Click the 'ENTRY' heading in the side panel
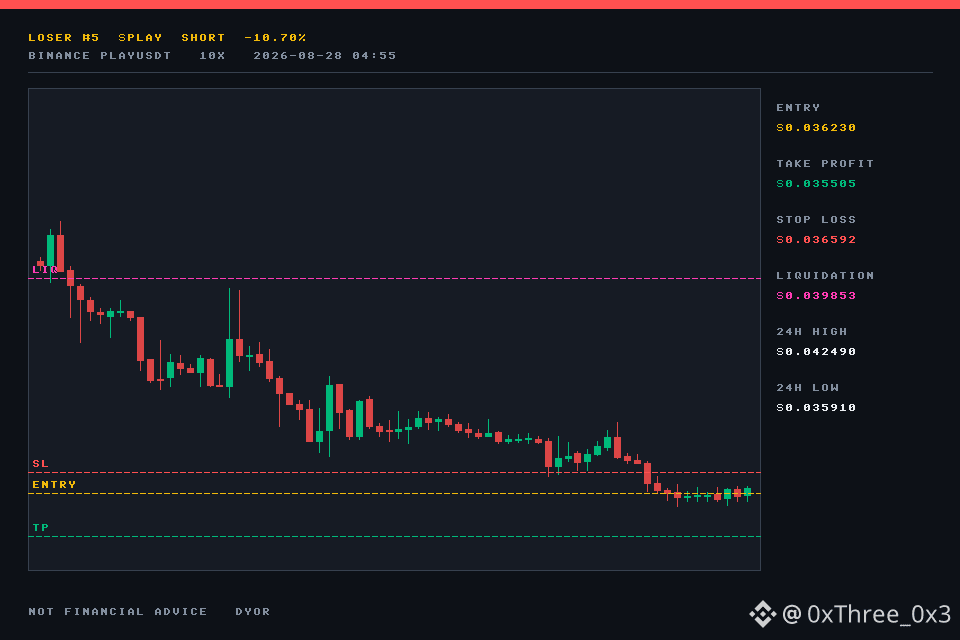The width and height of the screenshot is (960, 640). [798, 108]
